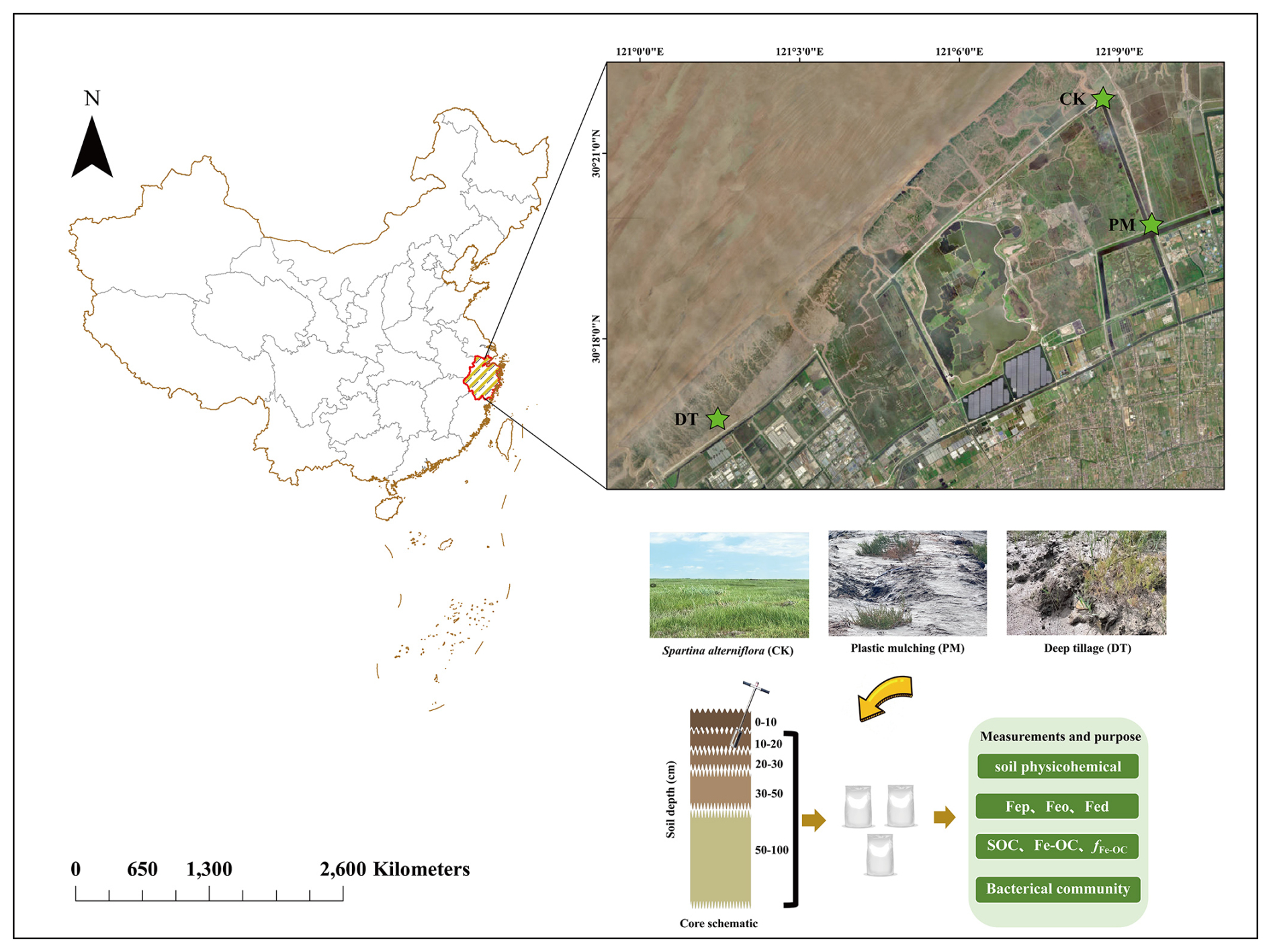This screenshot has width=1271, height=952.
Task: Click the green star marking site PM
Action: tap(1151, 224)
